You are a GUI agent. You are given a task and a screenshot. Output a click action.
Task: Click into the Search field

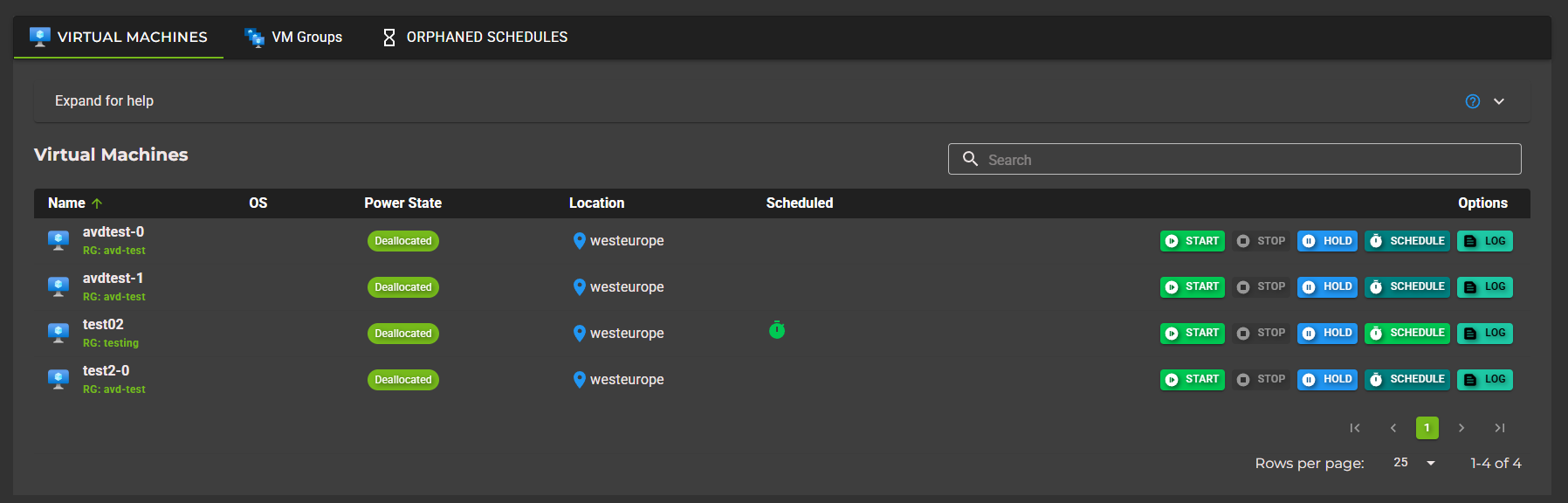coord(1234,159)
